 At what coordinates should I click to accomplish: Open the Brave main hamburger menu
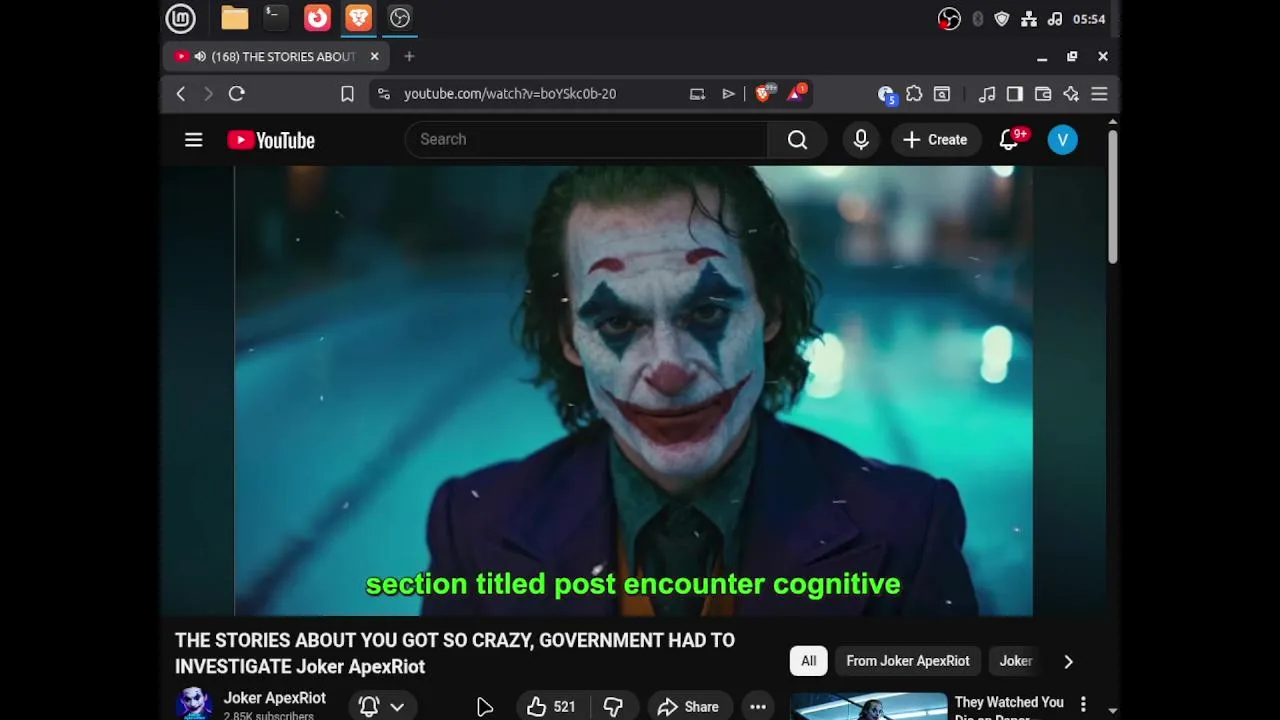pyautogui.click(x=1099, y=94)
